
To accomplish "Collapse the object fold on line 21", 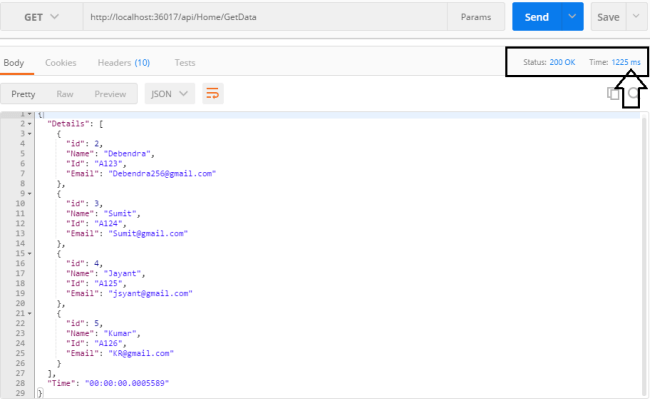I will (29, 314).
